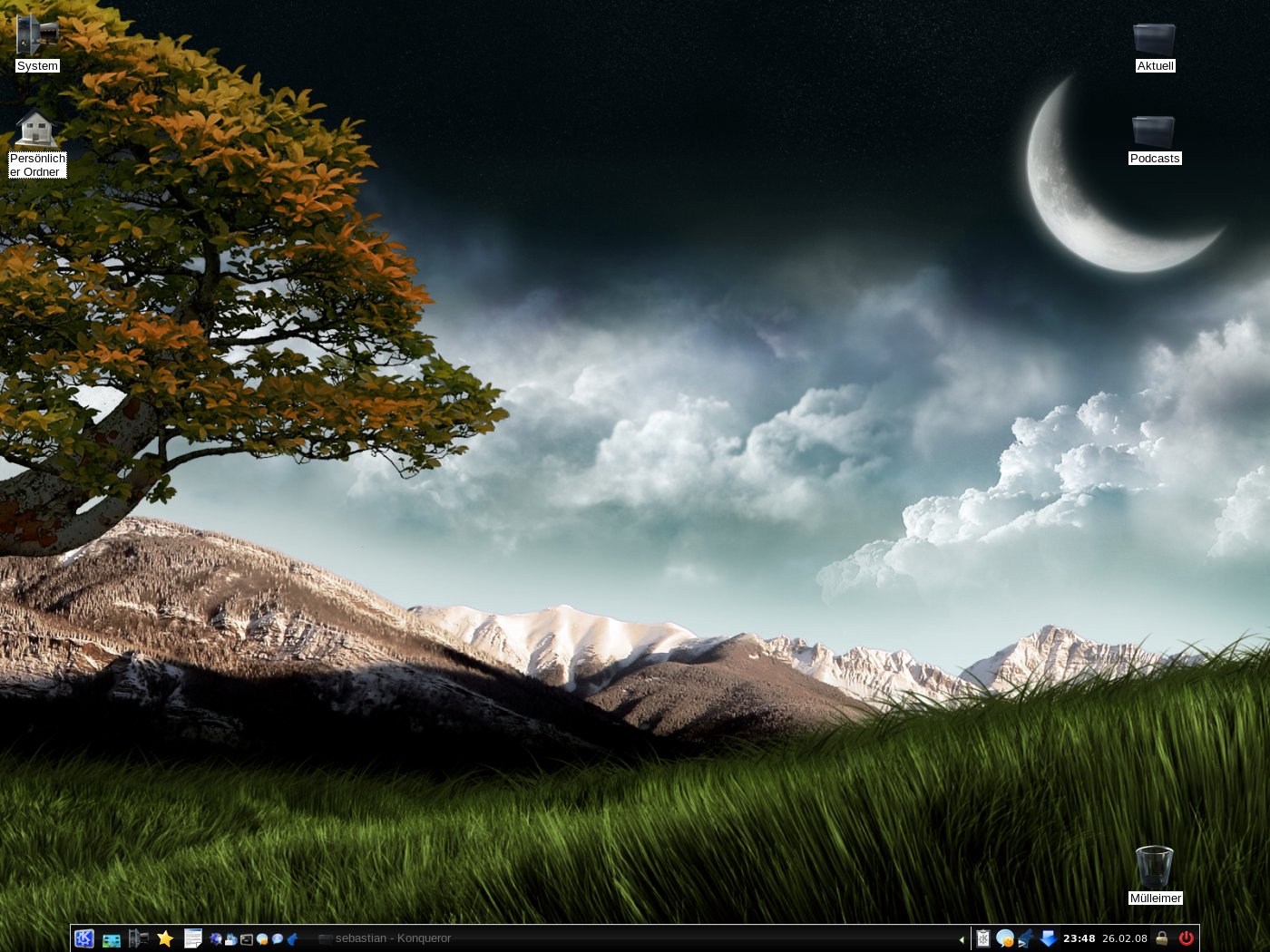
Task: Click the 26.02.08 date display
Action: click(x=1125, y=938)
